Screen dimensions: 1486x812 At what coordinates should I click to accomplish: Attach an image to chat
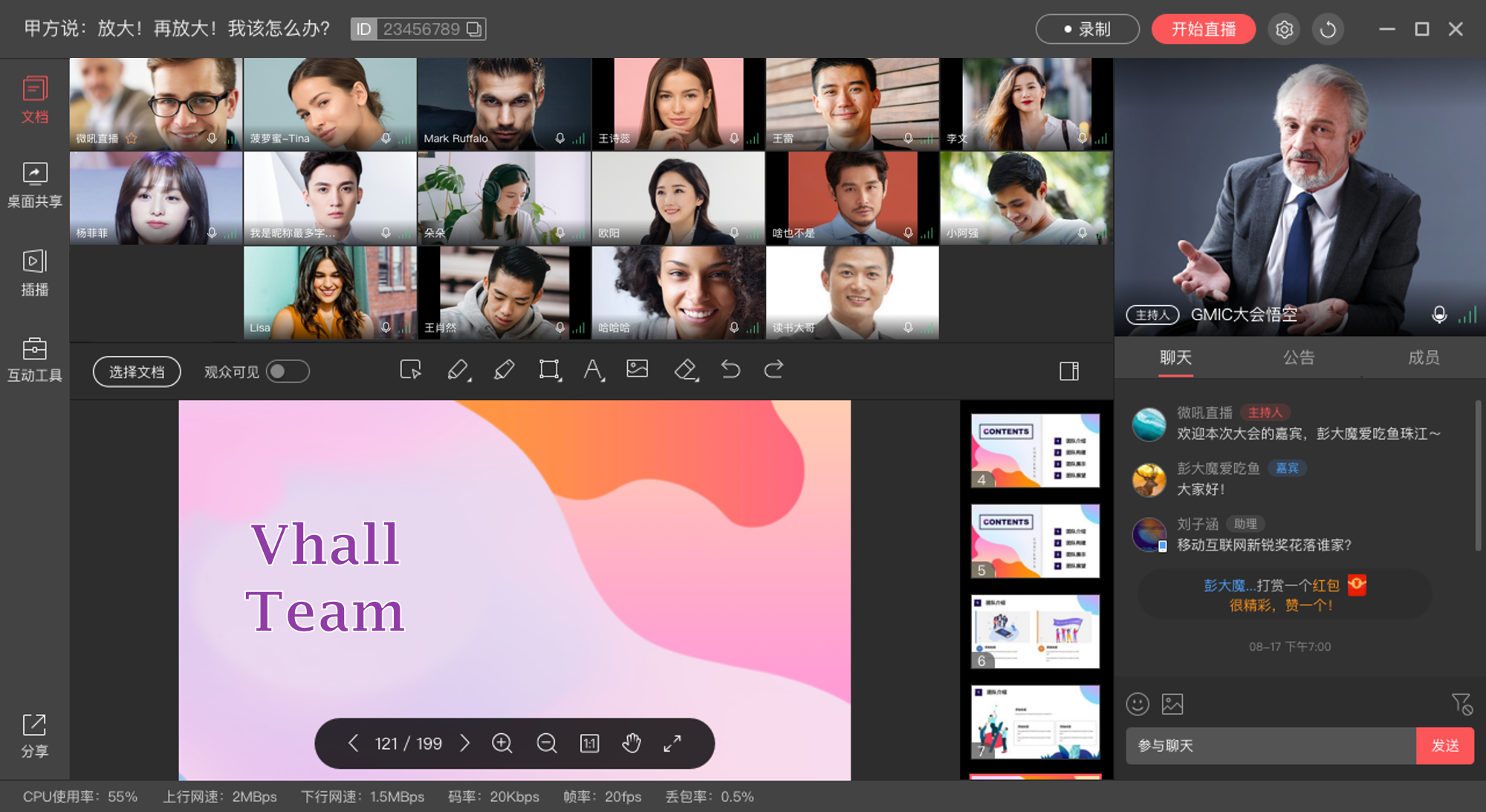[x=1172, y=704]
